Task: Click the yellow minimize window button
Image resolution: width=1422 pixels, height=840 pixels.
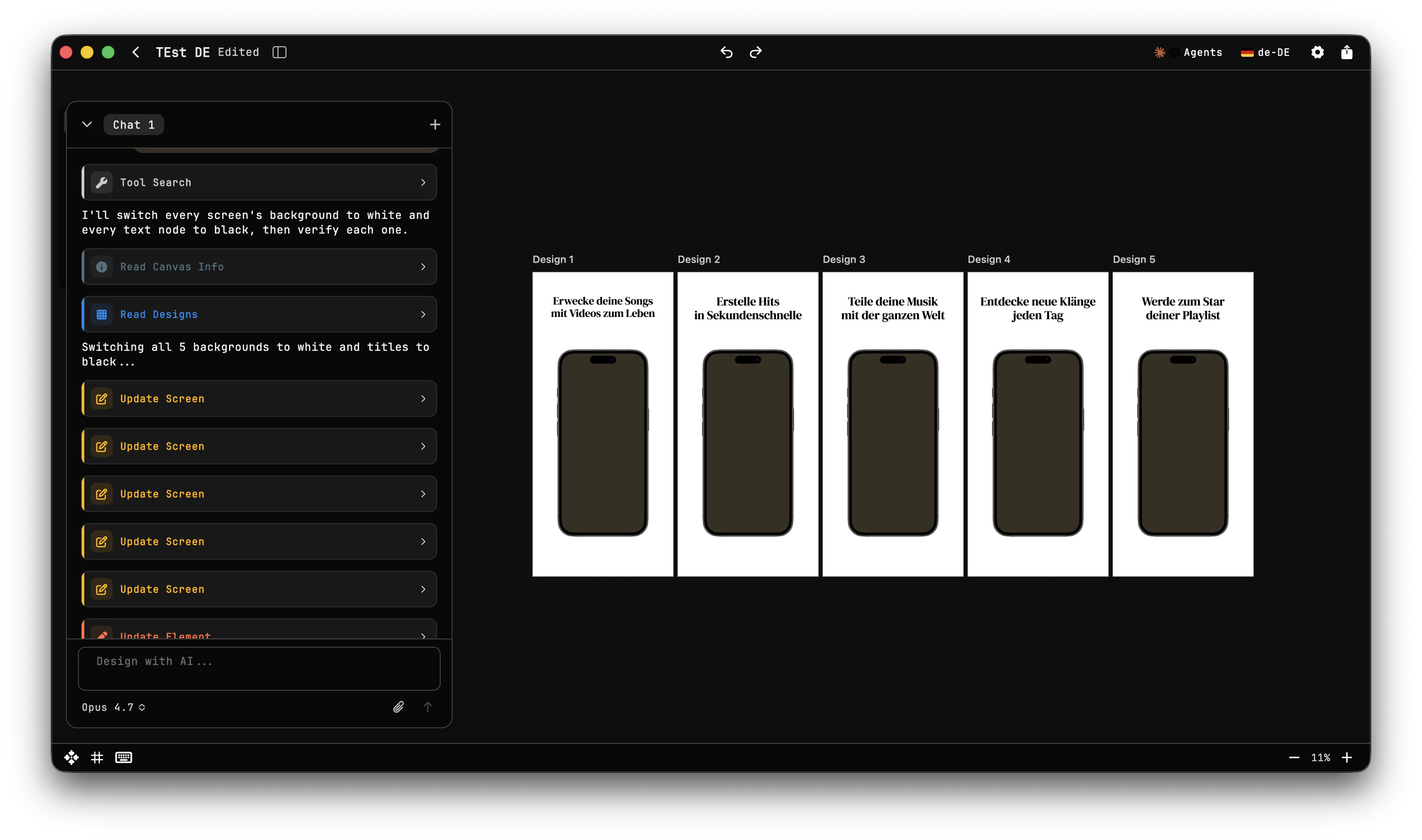Action: [87, 52]
